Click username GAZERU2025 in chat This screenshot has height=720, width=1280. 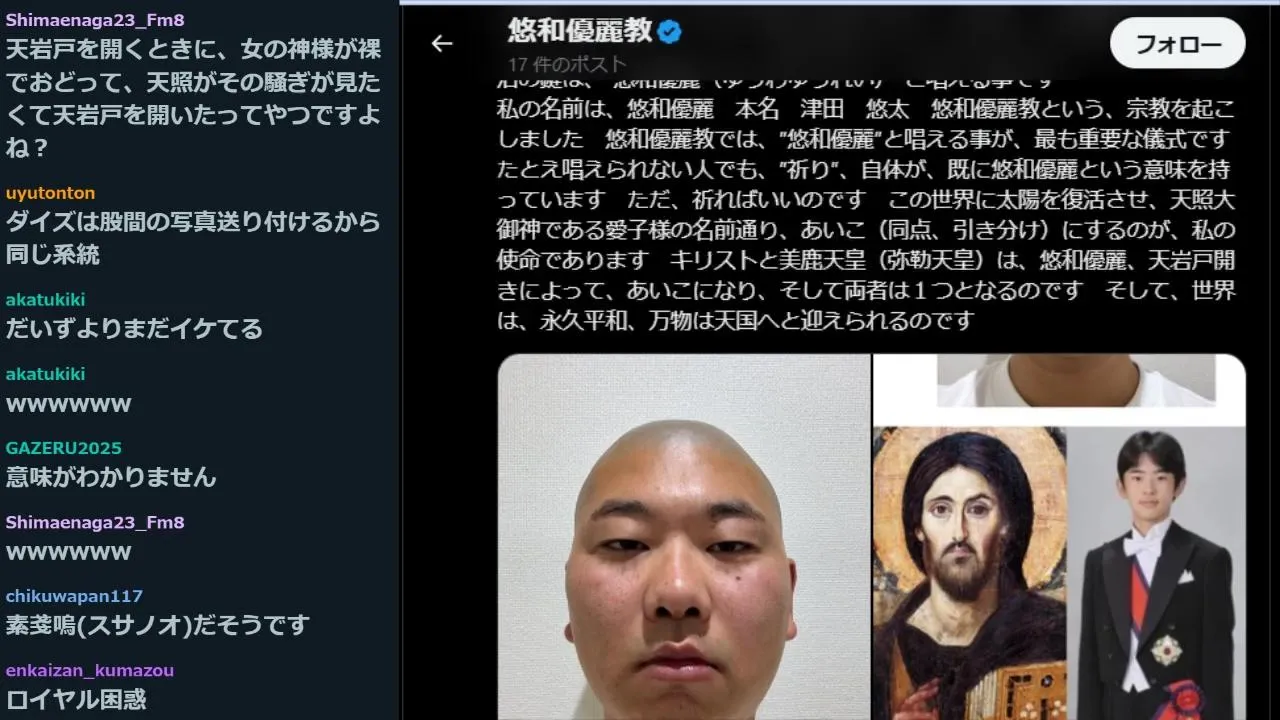(x=63, y=448)
